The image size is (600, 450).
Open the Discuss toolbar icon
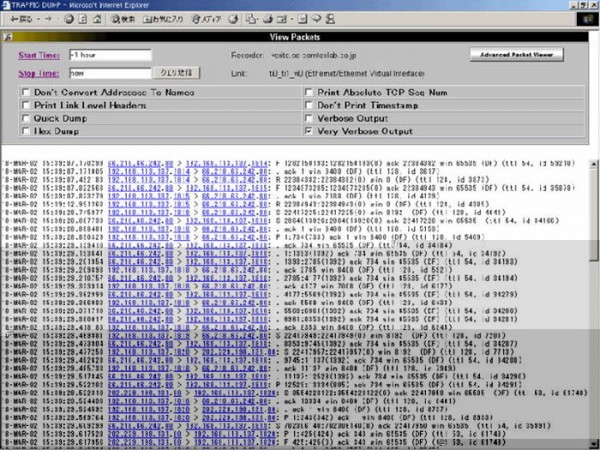[302, 19]
